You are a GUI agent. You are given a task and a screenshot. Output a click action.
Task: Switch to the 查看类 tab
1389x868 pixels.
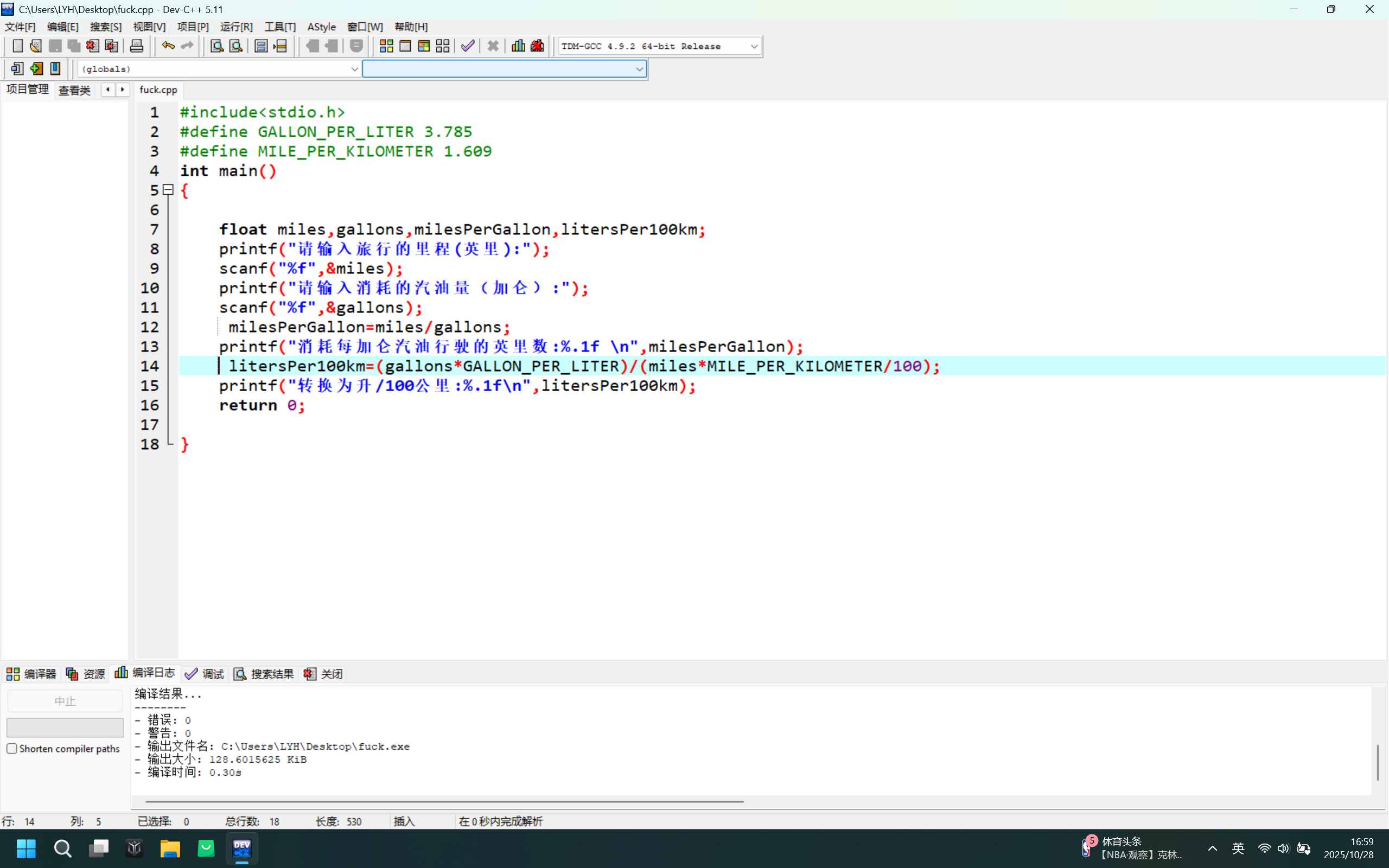tap(75, 90)
